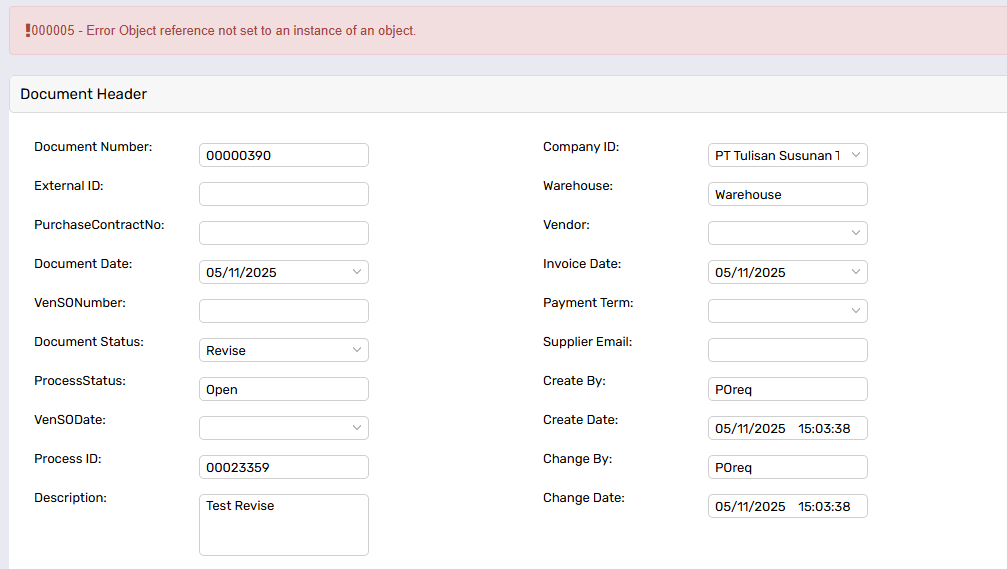Click the red exclamation error icon

coord(27,30)
